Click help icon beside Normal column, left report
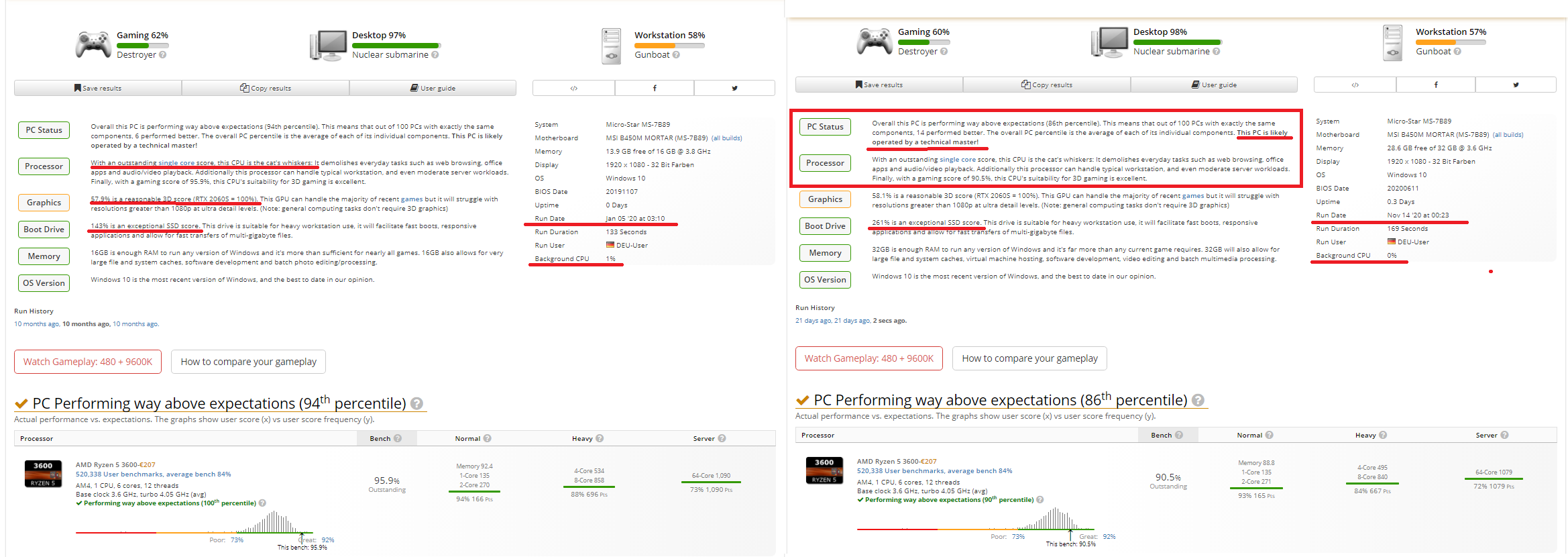1568x557 pixels. [488, 438]
